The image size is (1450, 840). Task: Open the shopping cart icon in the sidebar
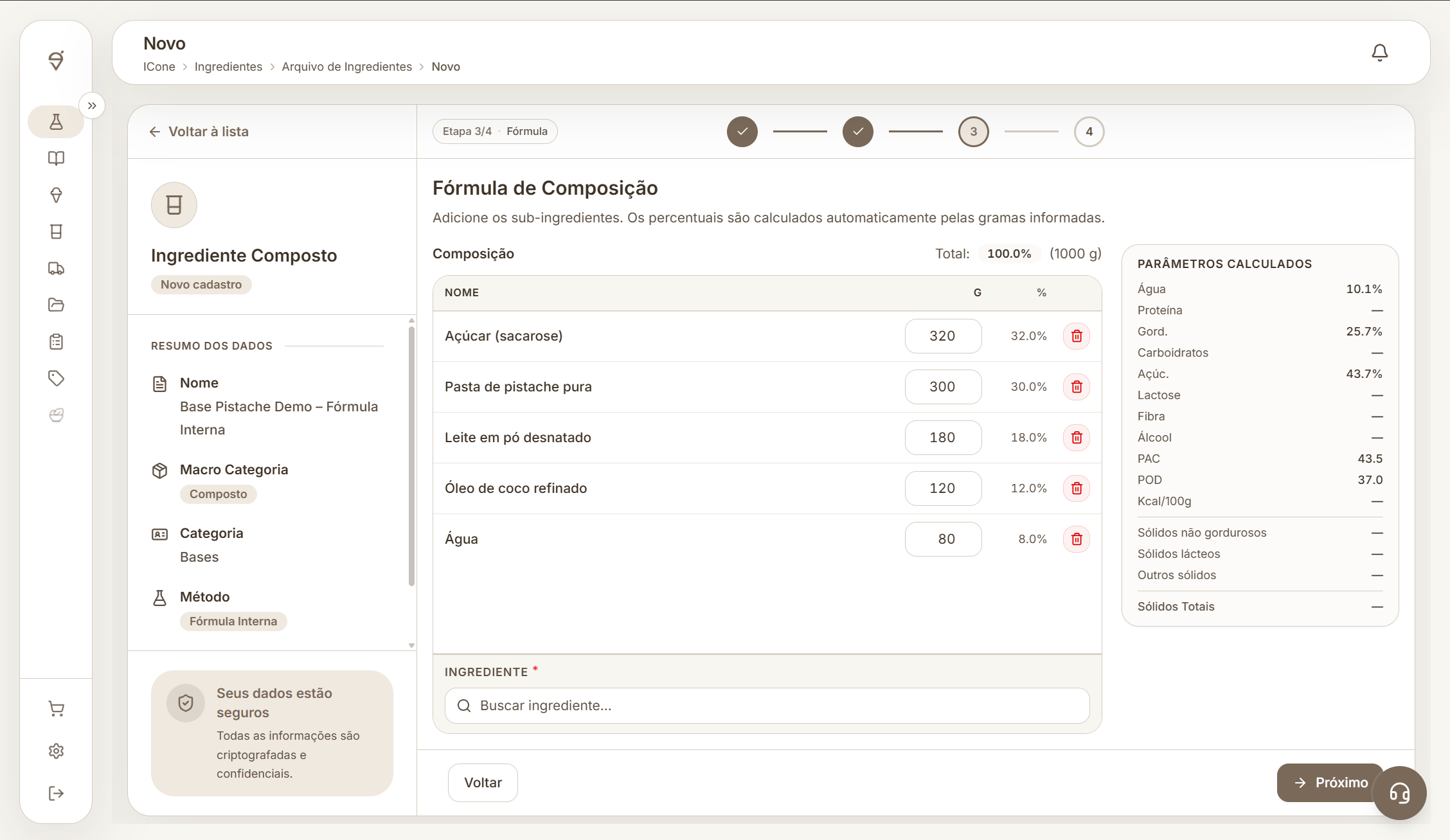[x=56, y=708]
